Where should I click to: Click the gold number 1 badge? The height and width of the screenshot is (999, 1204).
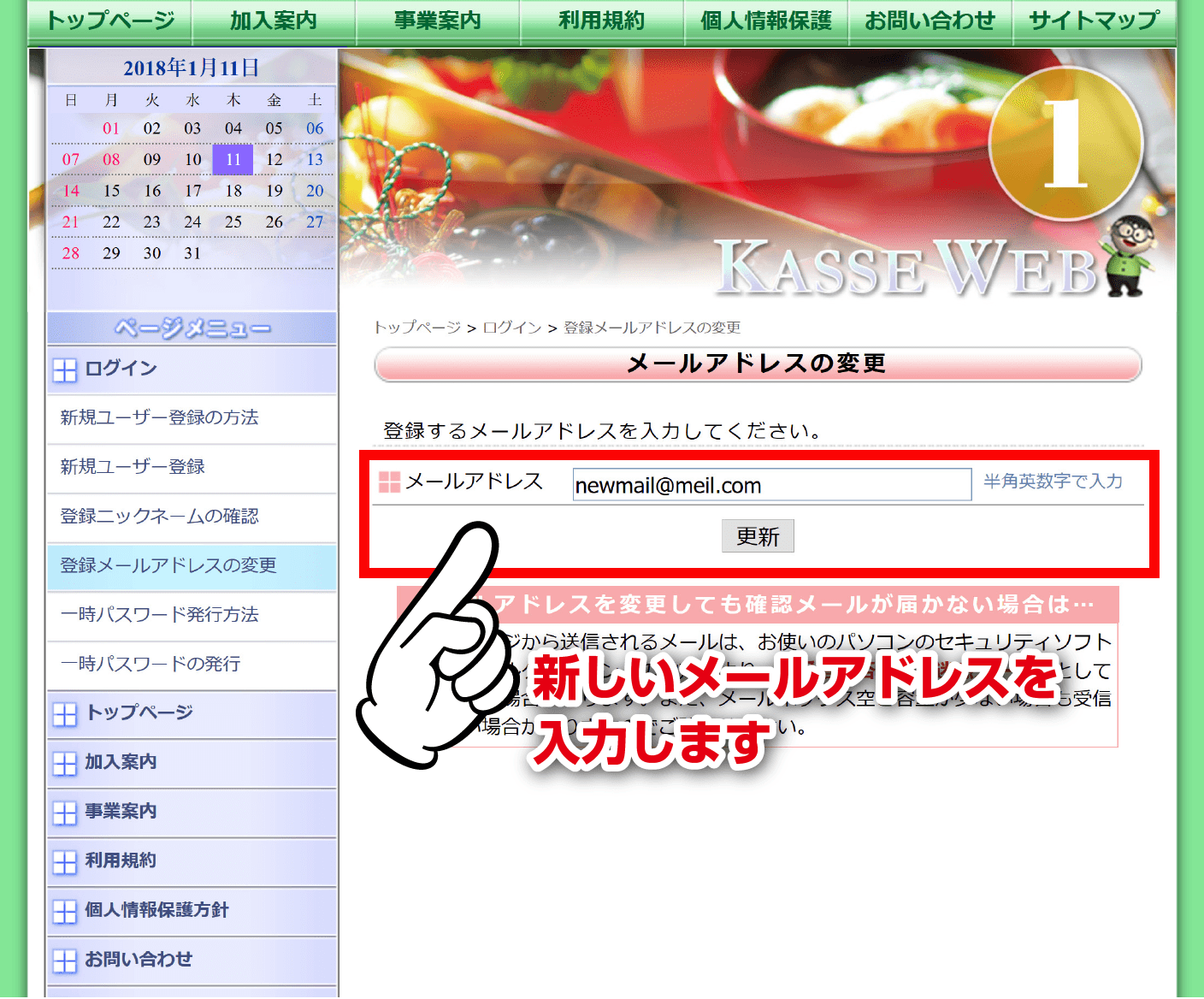coord(1065,143)
